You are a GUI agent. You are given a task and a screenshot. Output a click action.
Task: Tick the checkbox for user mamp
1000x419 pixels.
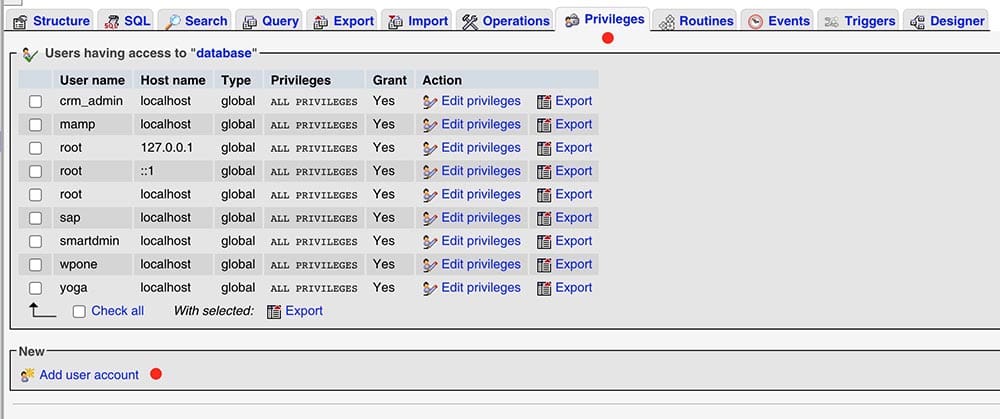36,125
